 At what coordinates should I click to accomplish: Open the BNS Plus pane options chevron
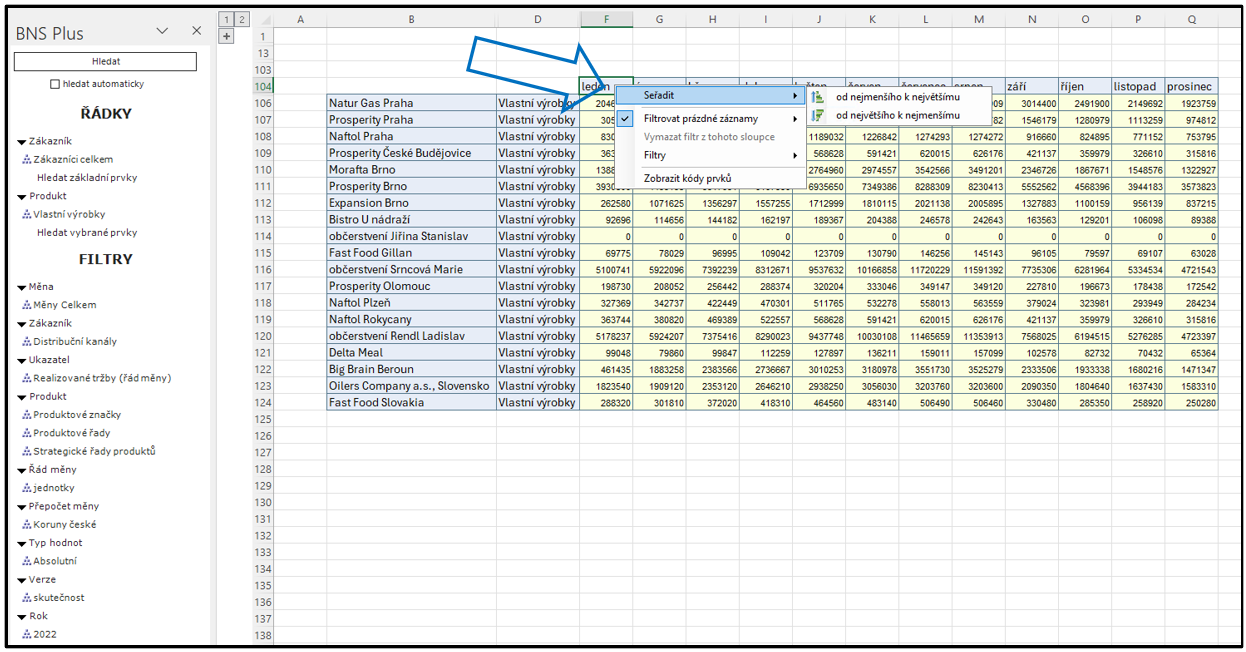pyautogui.click(x=162, y=31)
